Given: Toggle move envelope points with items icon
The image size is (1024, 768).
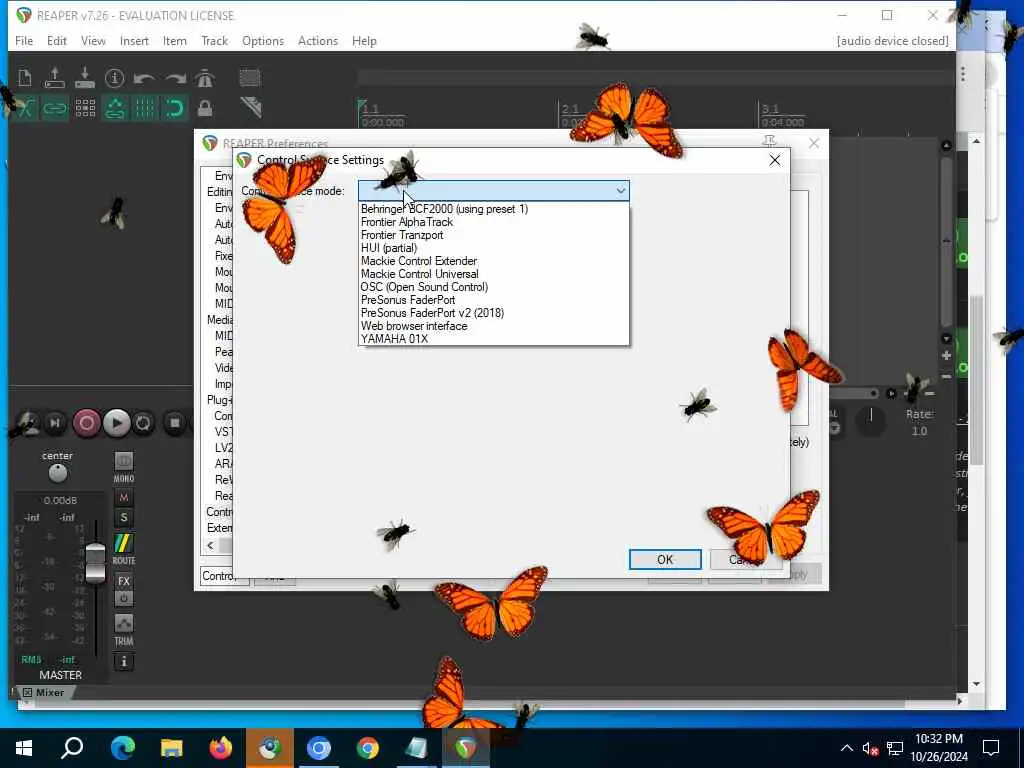Looking at the screenshot, I should [115, 108].
